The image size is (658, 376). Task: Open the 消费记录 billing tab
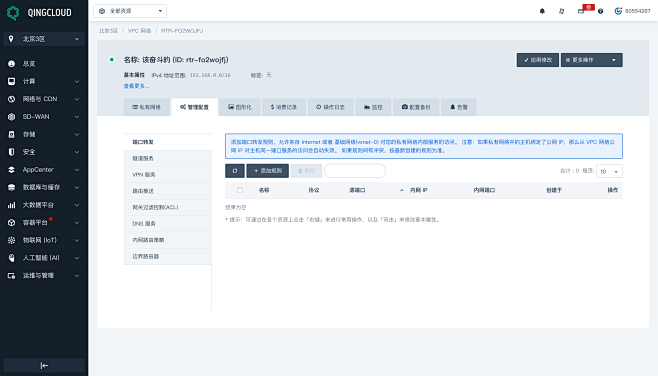pos(284,107)
